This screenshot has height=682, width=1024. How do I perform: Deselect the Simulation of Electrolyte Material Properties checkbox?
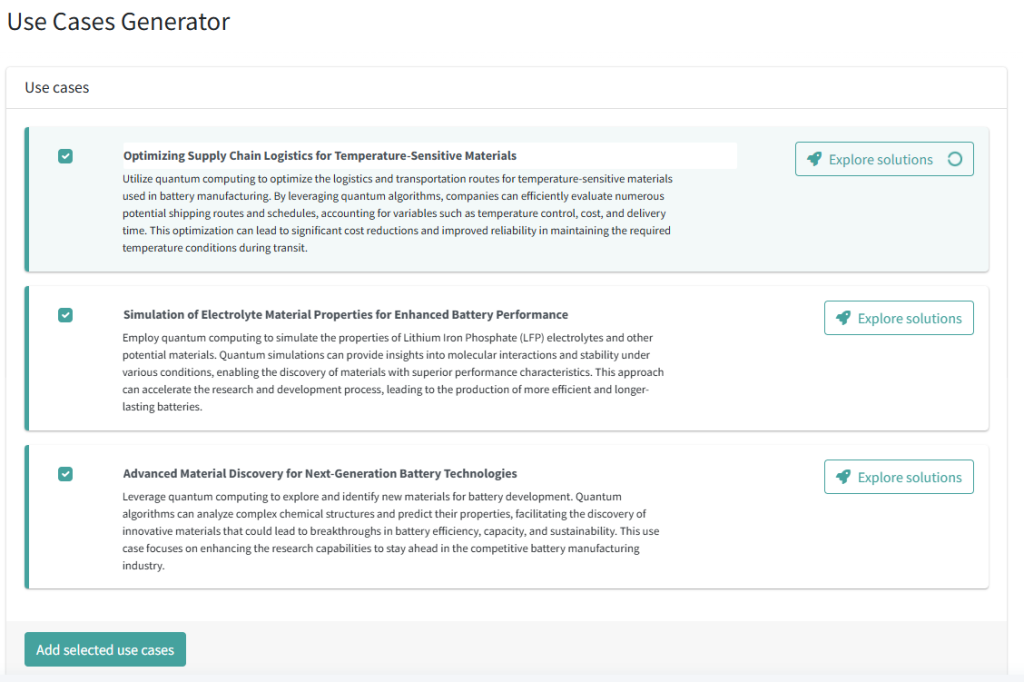tap(65, 315)
